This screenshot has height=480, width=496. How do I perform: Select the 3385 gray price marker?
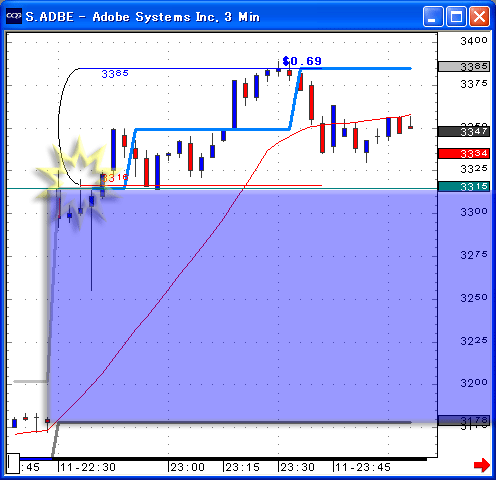(464, 66)
